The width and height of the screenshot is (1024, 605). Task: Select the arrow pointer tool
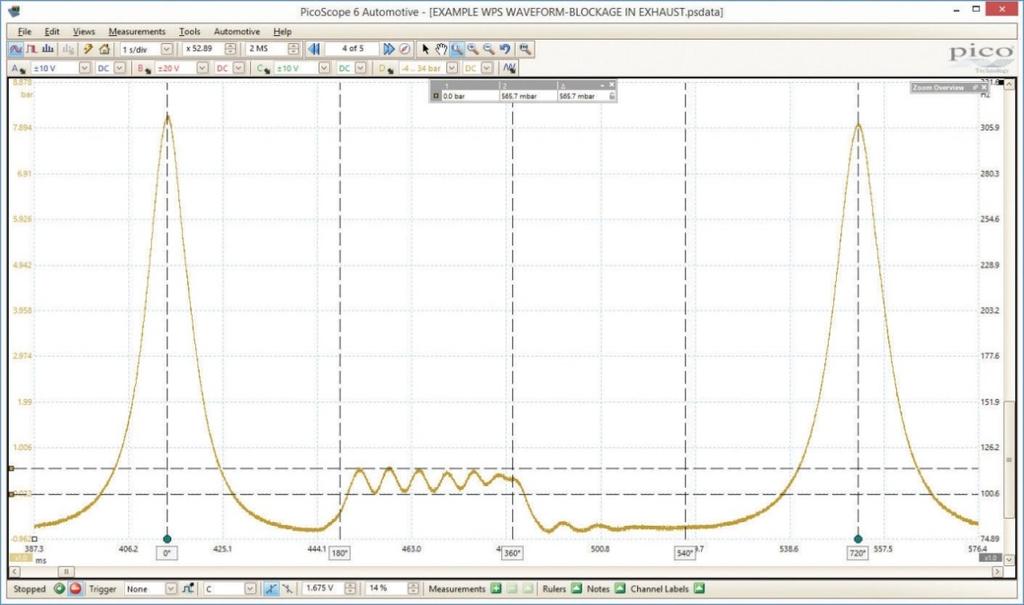(x=425, y=49)
